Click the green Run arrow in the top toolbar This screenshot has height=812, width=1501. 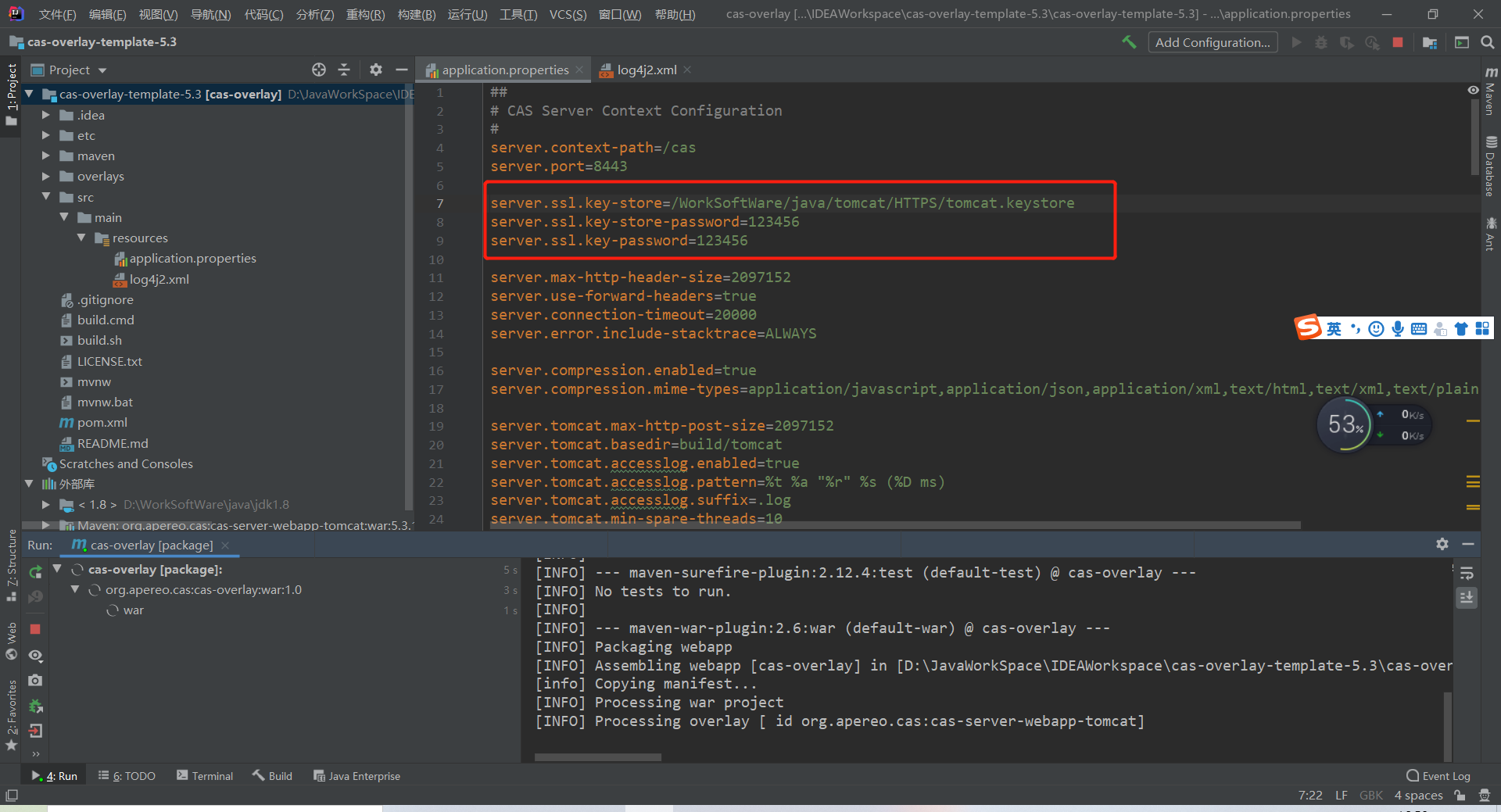[1296, 42]
